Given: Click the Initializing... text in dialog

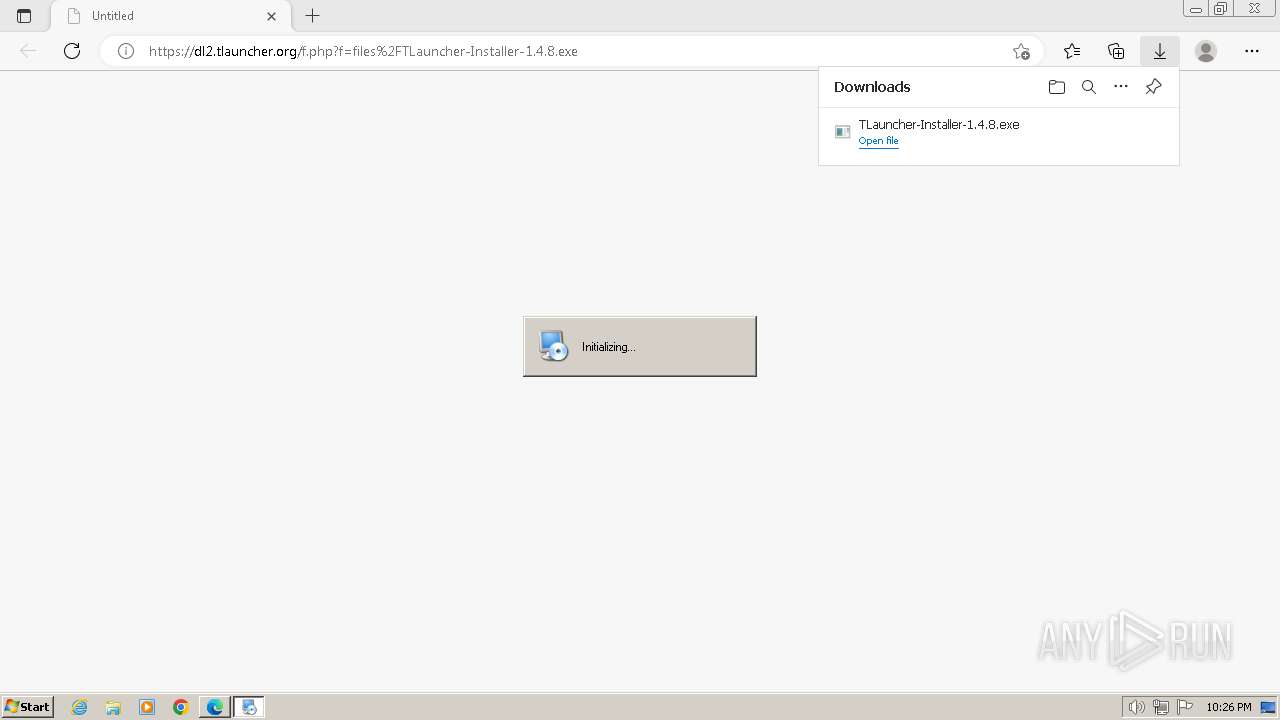Looking at the screenshot, I should point(608,347).
